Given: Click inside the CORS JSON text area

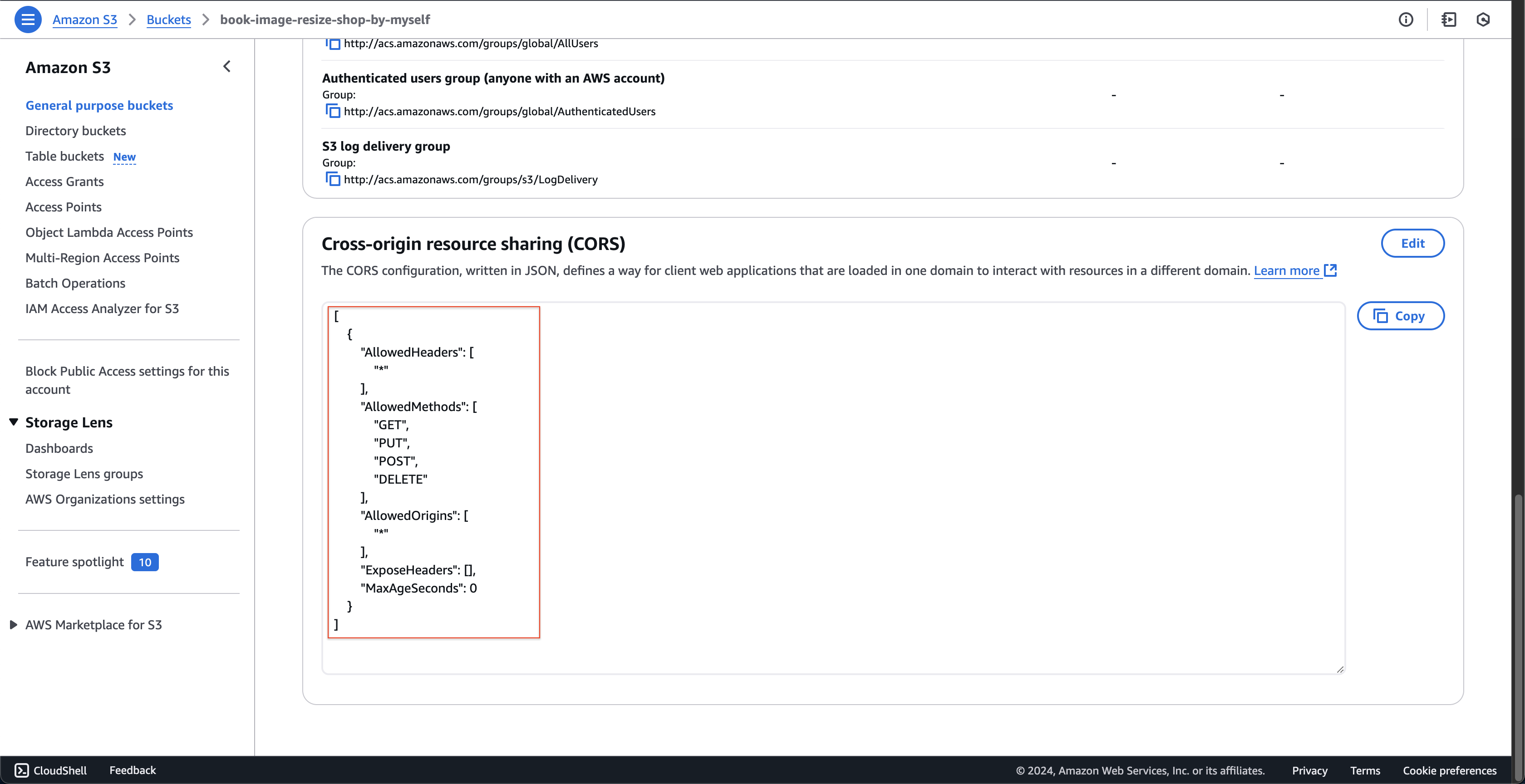Looking at the screenshot, I should 834,488.
